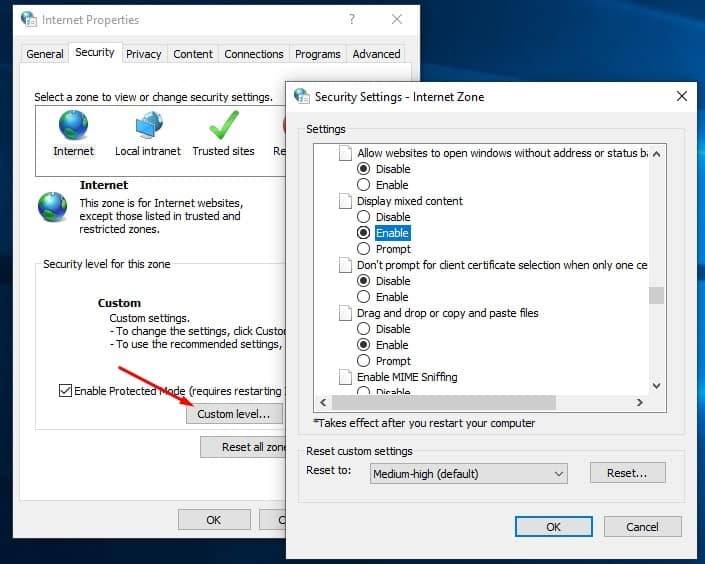Select the Local intranet zone icon
705x564 pixels.
(x=149, y=125)
